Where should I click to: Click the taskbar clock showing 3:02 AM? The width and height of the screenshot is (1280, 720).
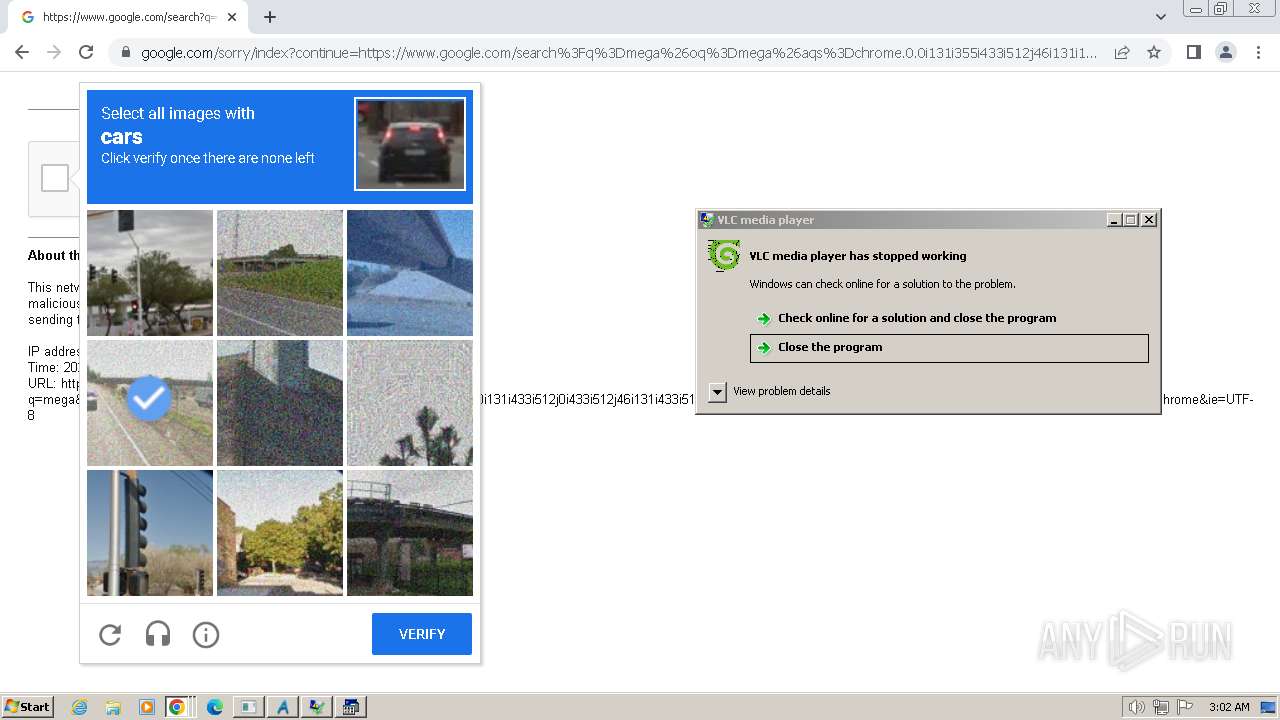(1229, 707)
